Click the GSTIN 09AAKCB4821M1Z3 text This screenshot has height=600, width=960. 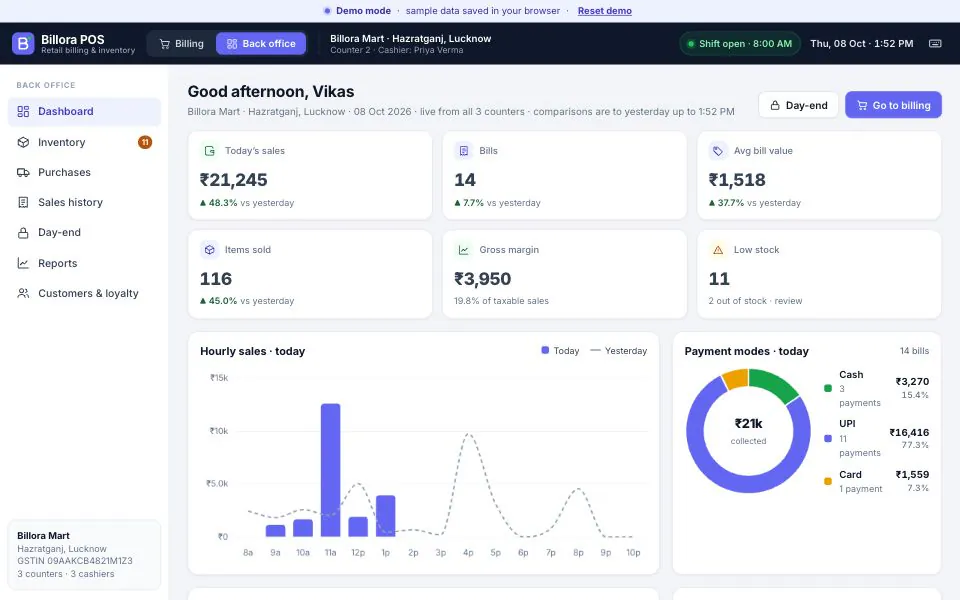click(x=75, y=561)
